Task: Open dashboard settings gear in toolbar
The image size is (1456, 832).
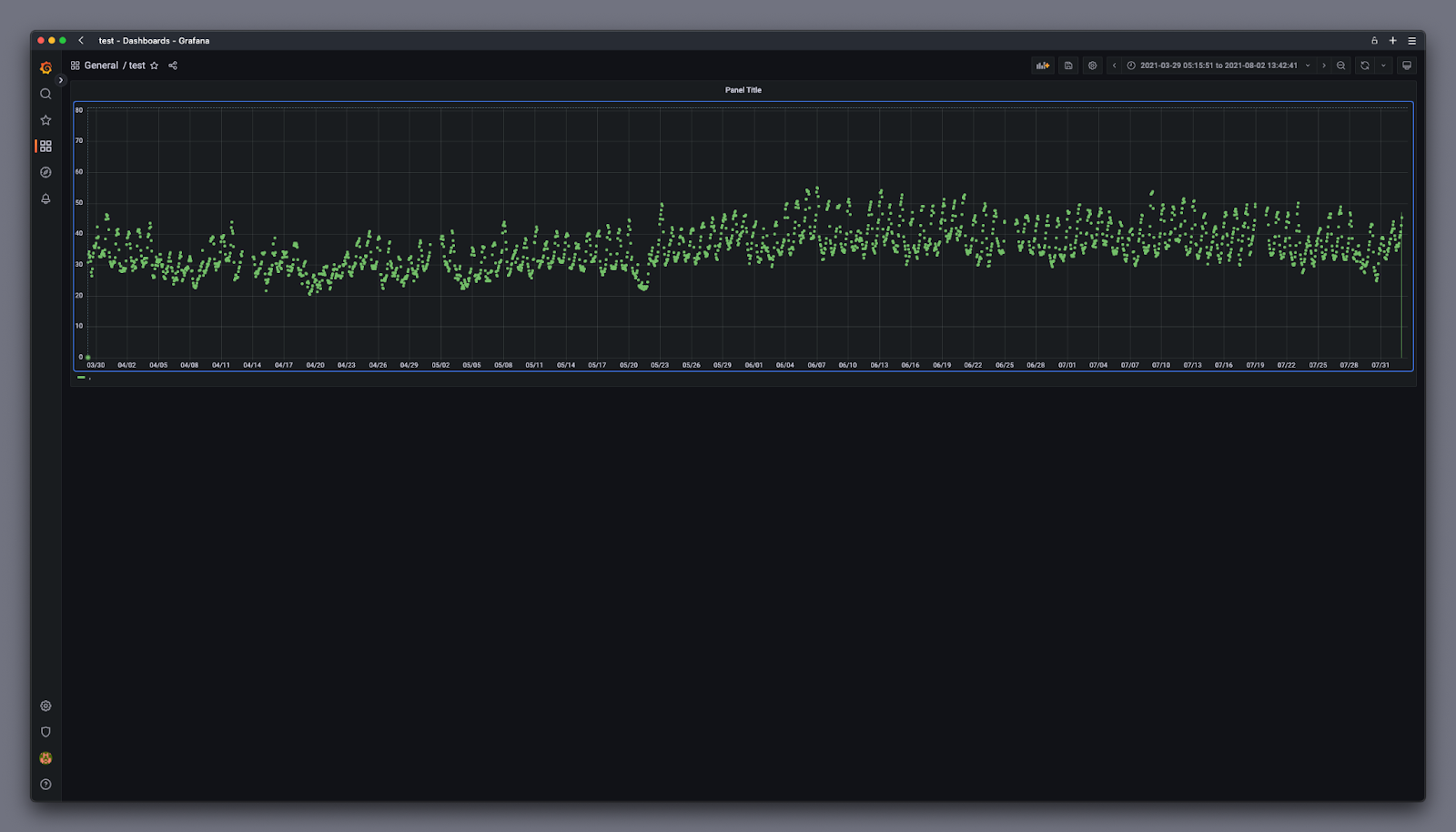Action: point(1093,66)
